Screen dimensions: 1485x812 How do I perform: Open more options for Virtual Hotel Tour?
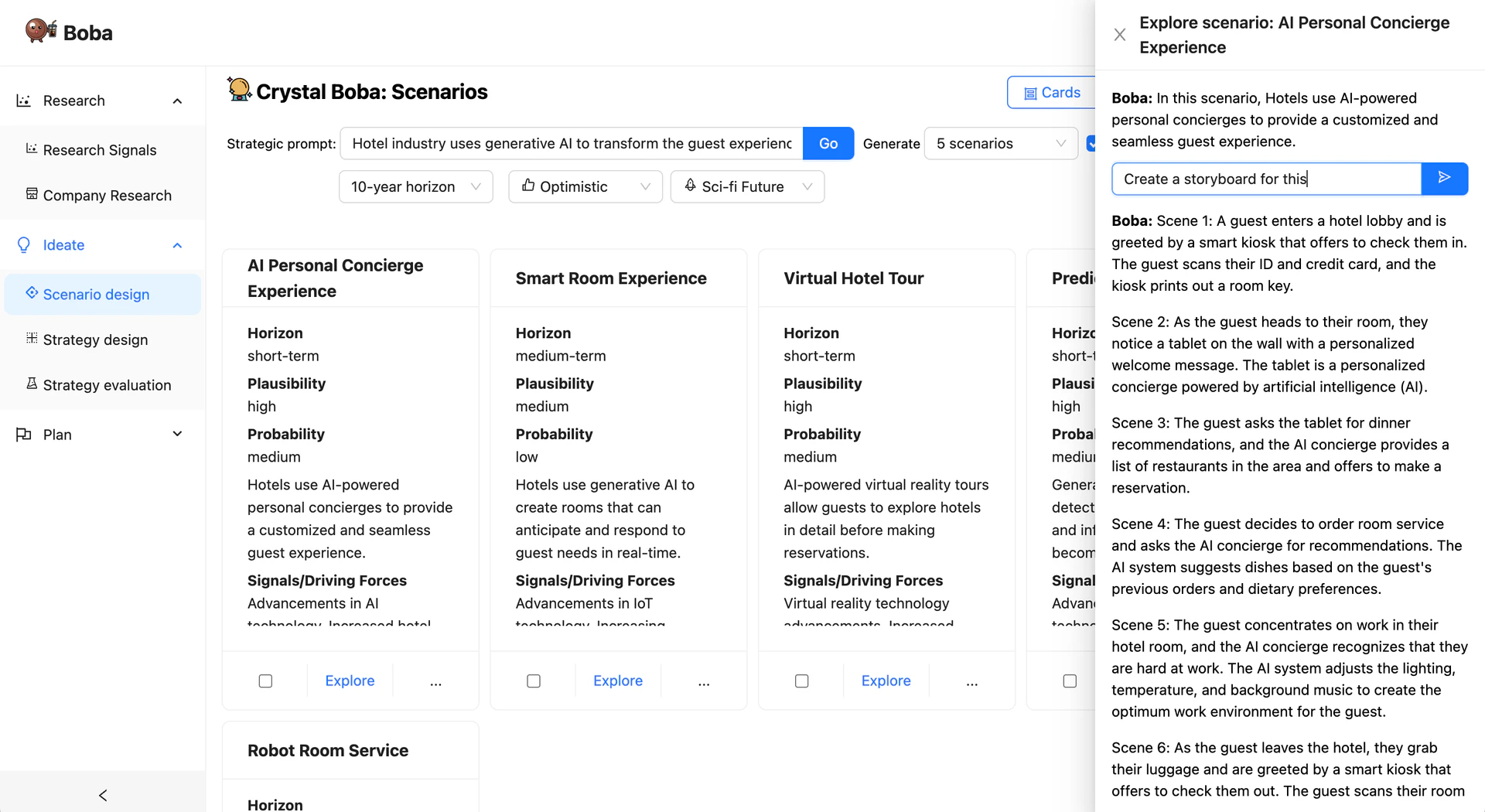tap(971, 681)
